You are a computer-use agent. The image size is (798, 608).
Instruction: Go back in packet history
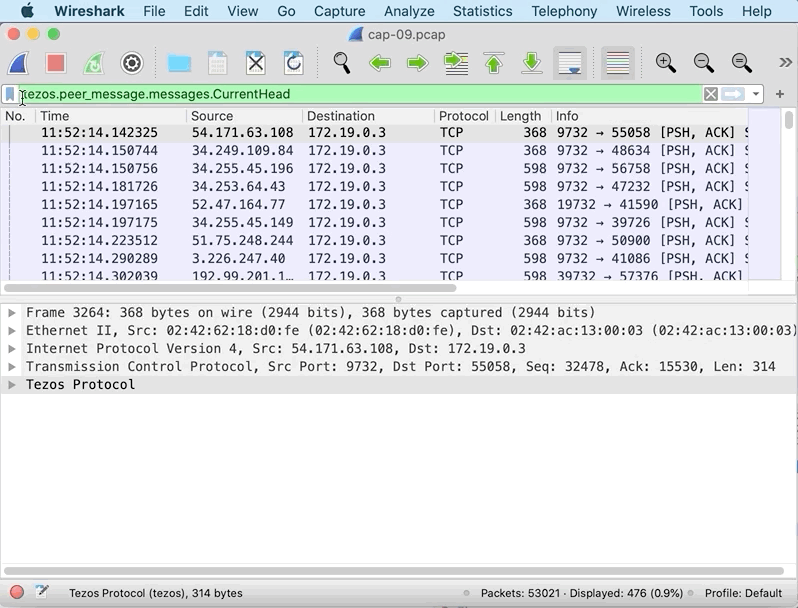[380, 64]
